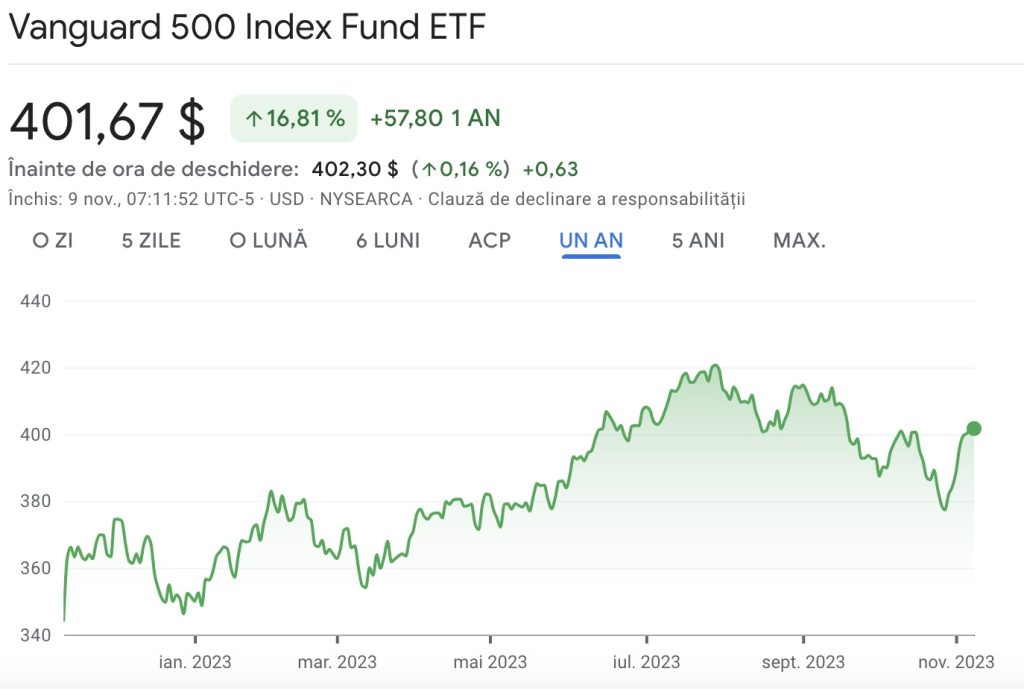Click the nov. 2023 axis label
This screenshot has width=1024, height=689.
[x=957, y=662]
